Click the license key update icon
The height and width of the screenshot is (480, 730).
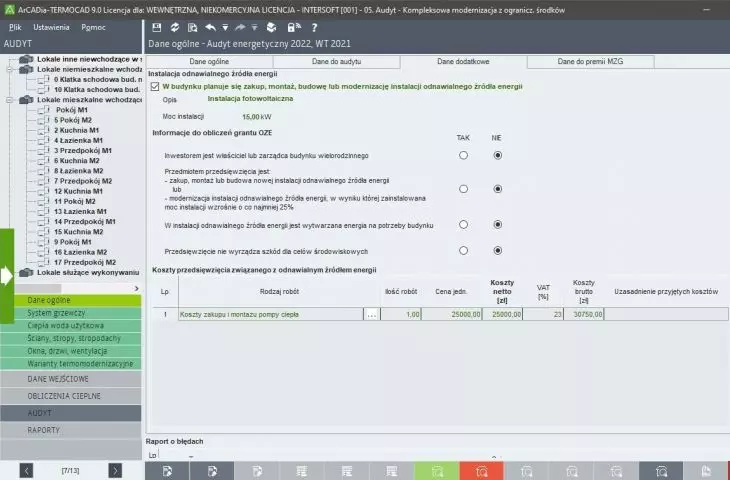(293, 27)
